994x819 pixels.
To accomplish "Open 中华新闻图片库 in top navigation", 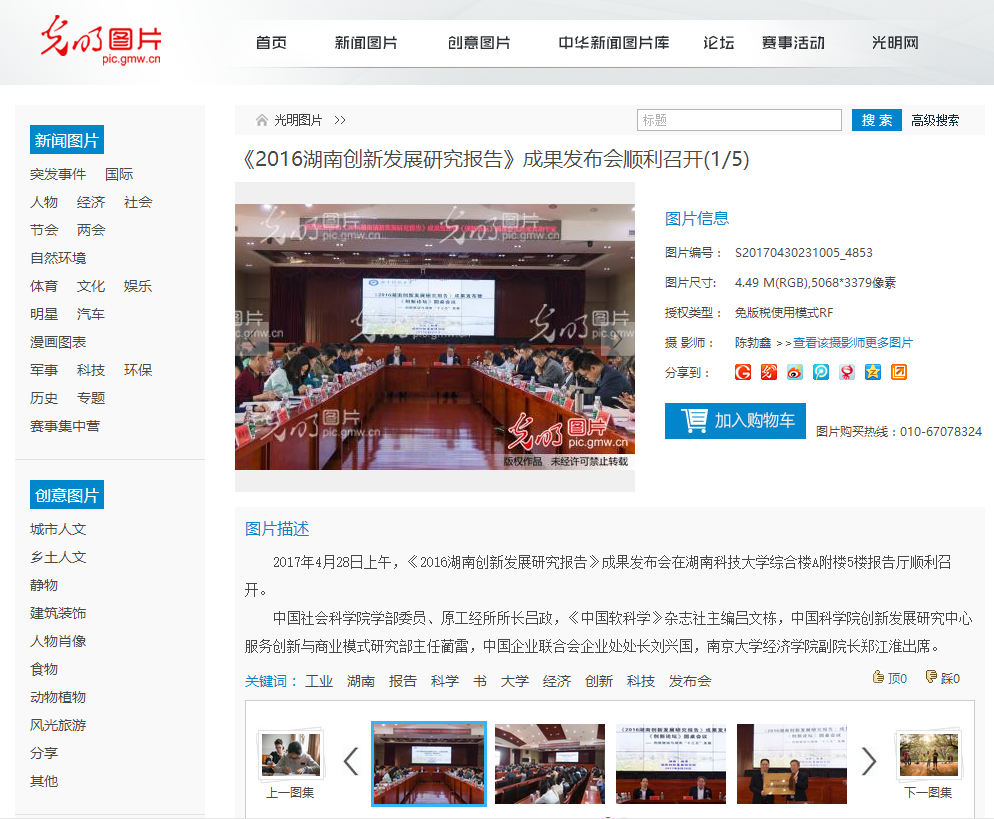I will [613, 43].
